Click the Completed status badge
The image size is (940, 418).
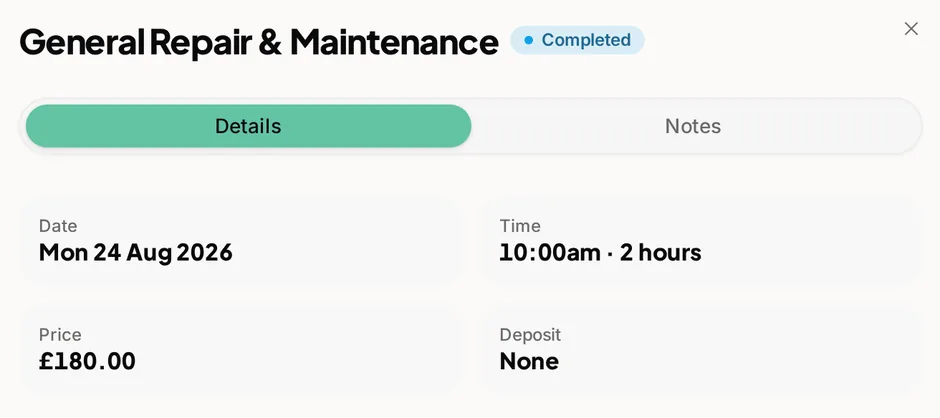[x=577, y=40]
